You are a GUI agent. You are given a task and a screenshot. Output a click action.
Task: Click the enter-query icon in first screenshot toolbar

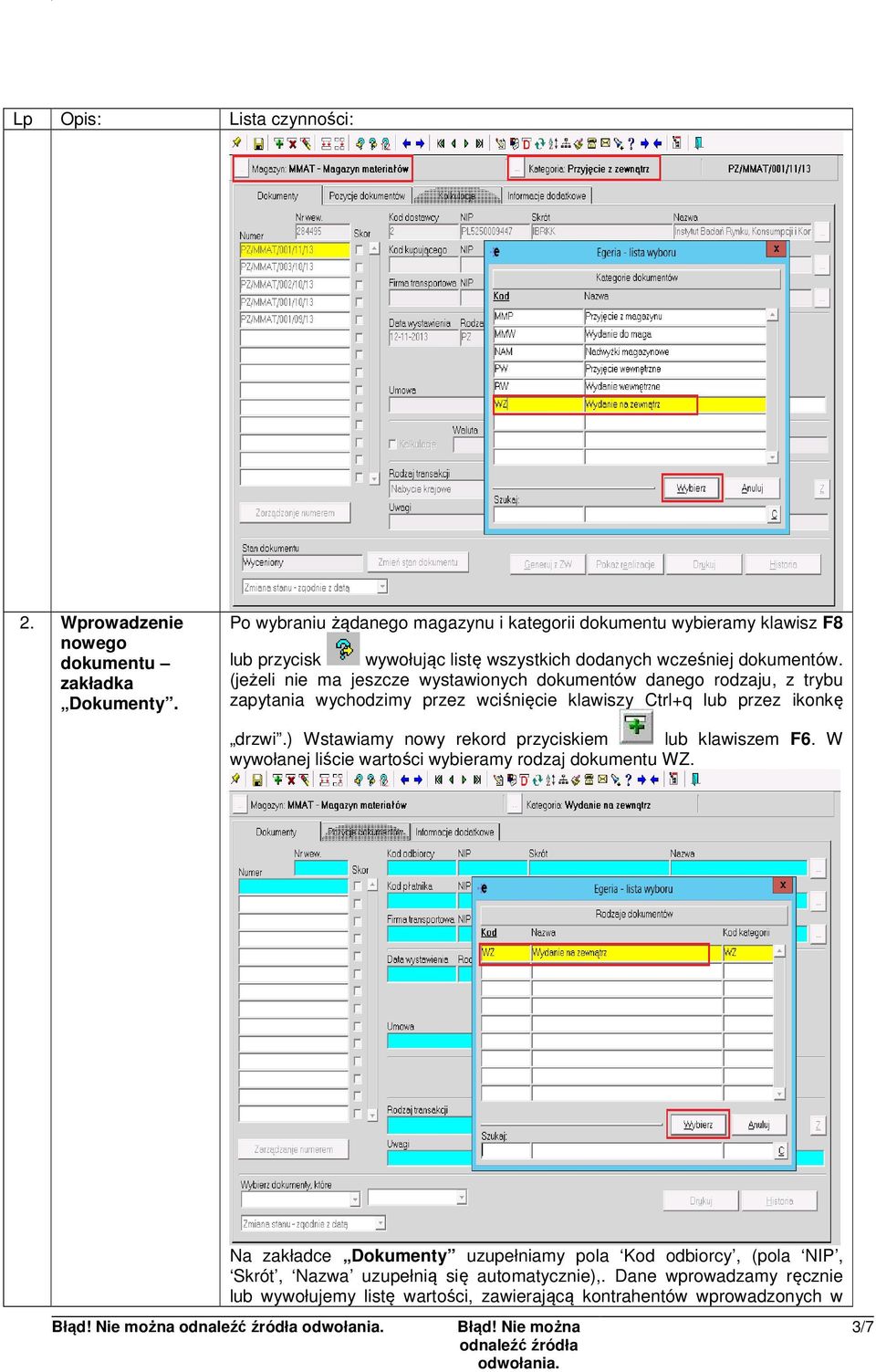pos(359,143)
